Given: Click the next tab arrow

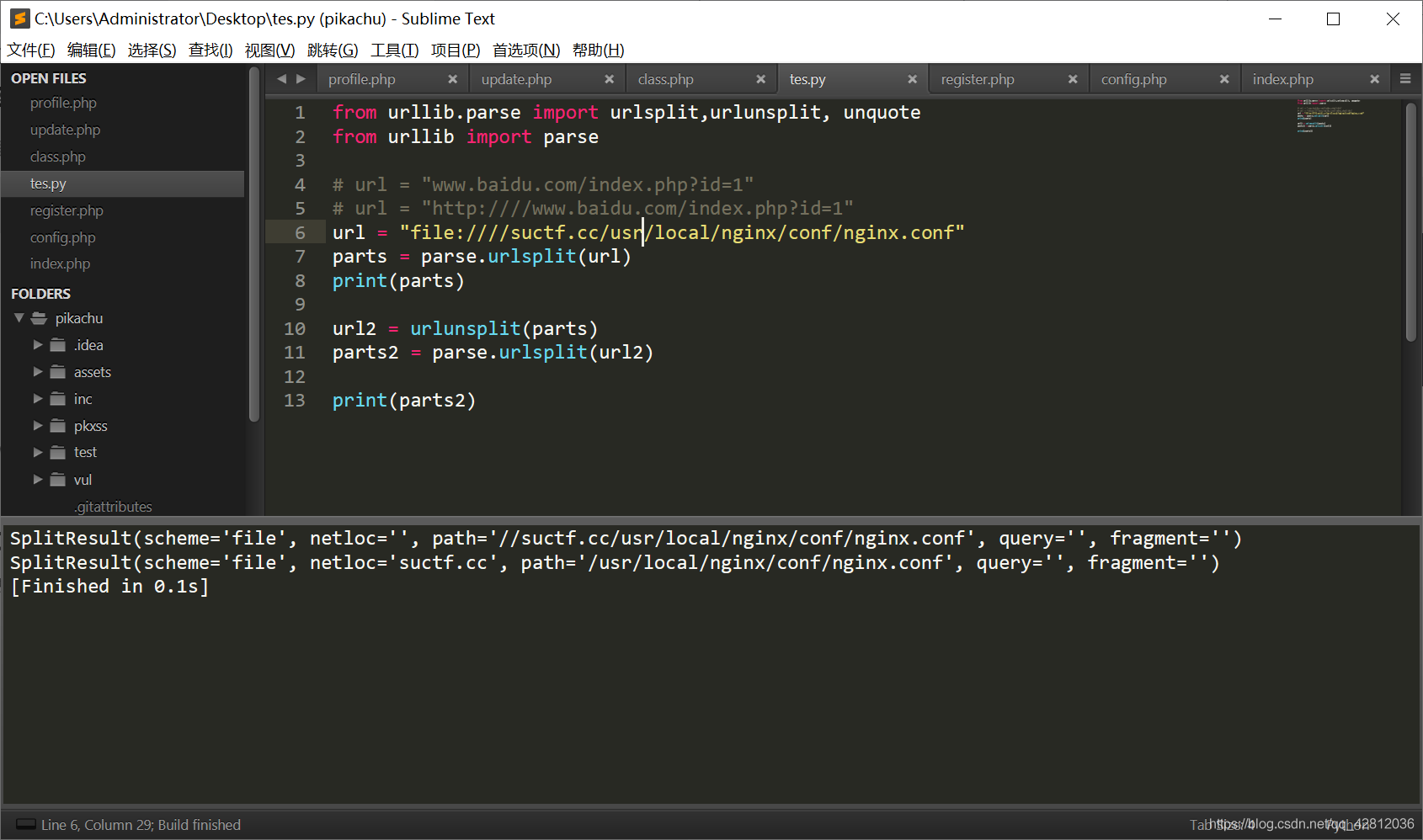Looking at the screenshot, I should (301, 78).
